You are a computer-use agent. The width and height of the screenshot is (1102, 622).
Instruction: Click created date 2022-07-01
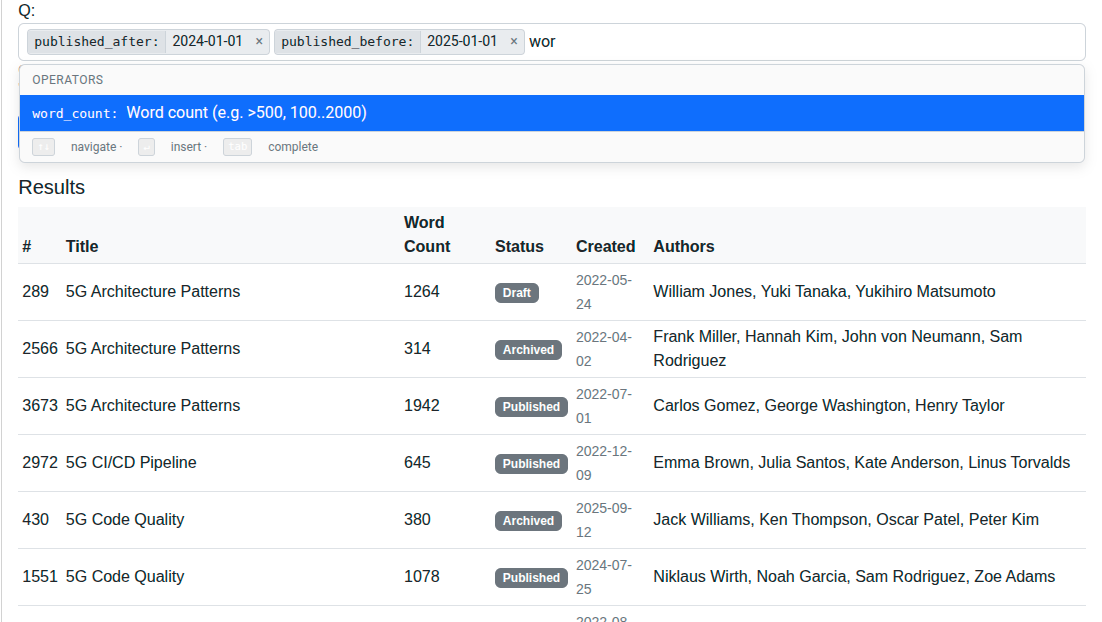coord(604,406)
